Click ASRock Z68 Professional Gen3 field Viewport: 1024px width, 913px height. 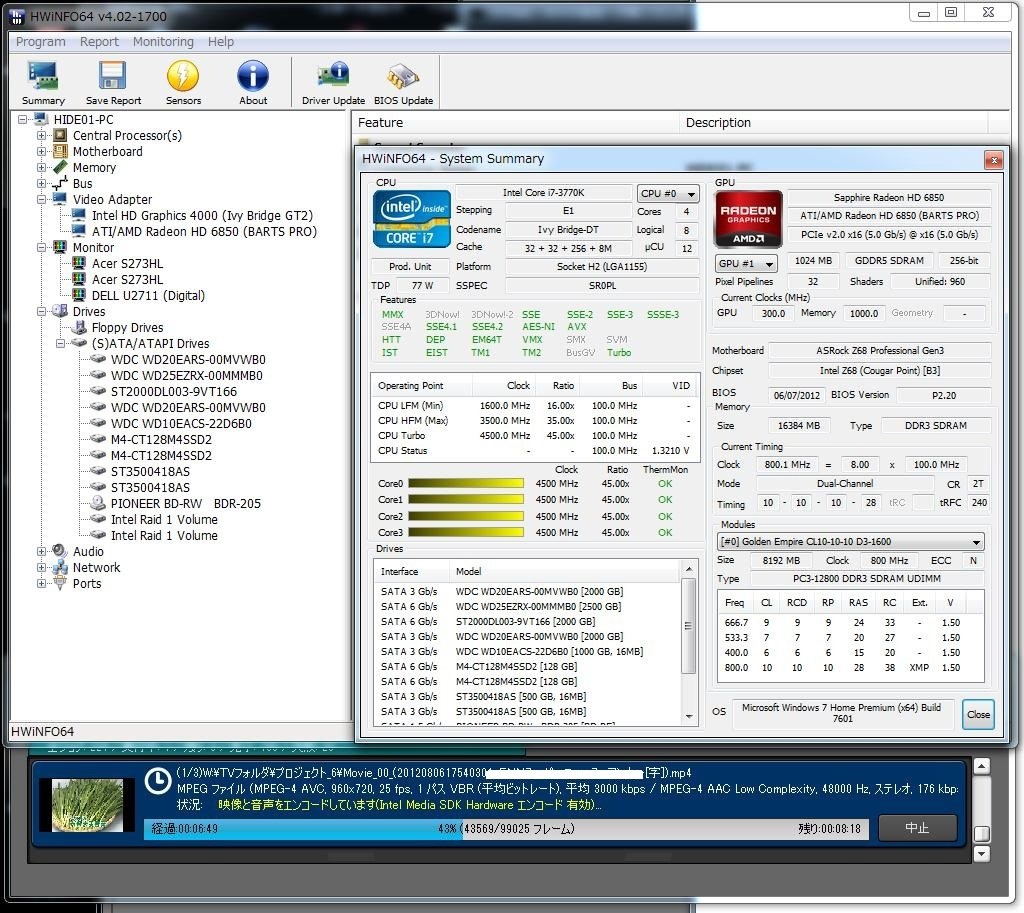tap(880, 351)
